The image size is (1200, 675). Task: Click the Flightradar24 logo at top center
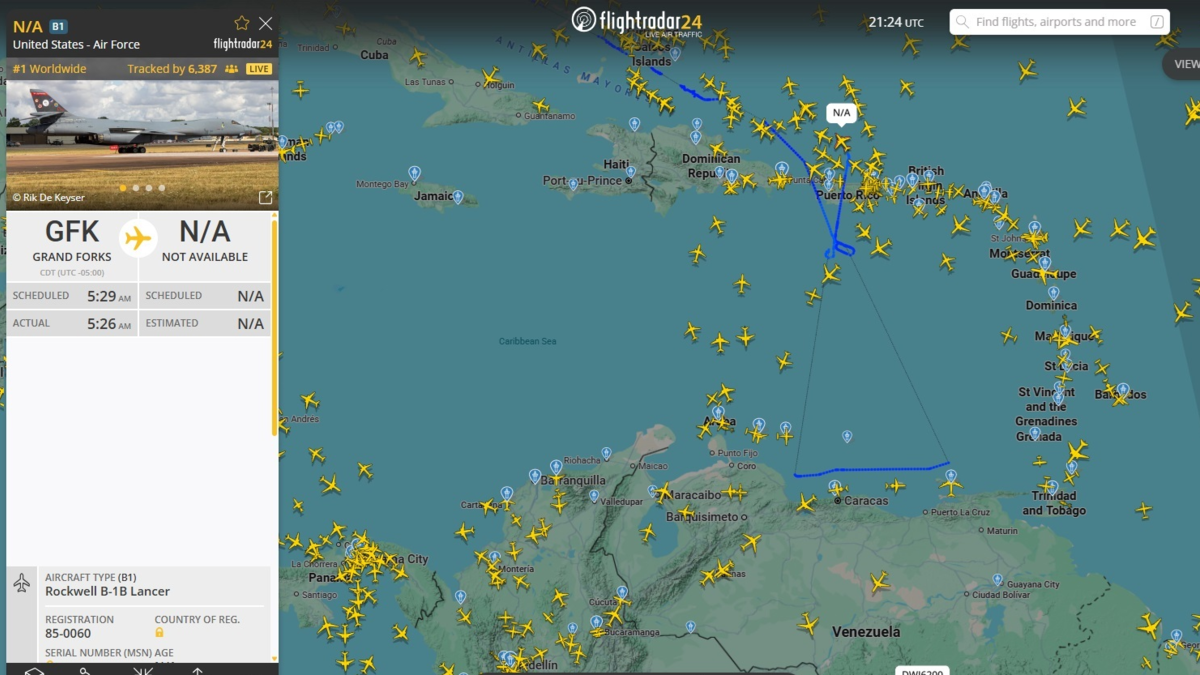pos(638,21)
